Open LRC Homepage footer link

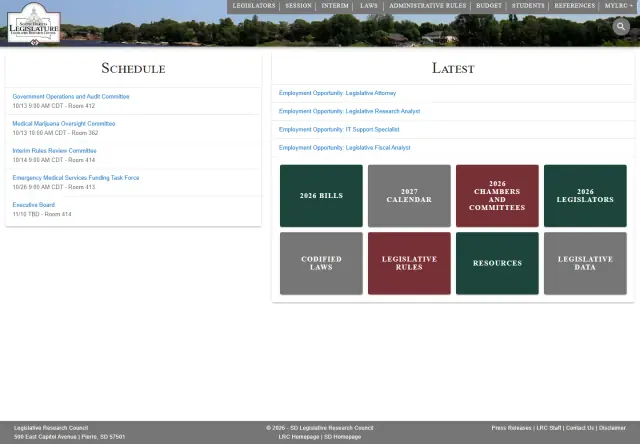point(299,437)
